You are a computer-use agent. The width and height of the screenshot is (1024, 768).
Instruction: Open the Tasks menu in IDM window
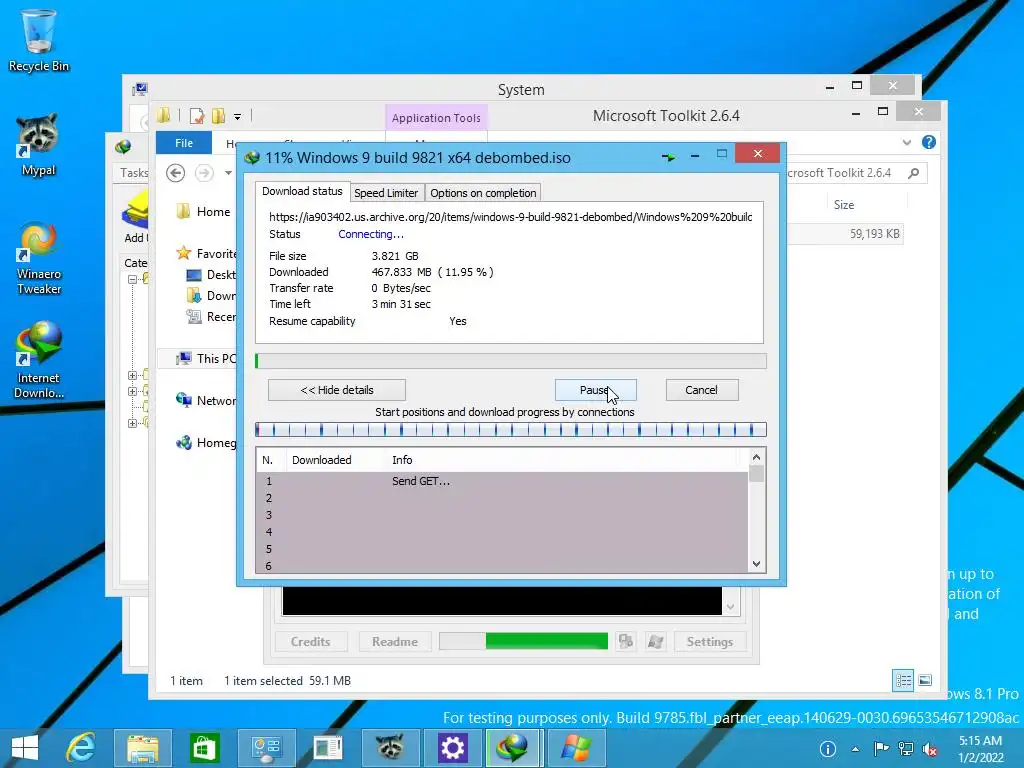tap(133, 172)
